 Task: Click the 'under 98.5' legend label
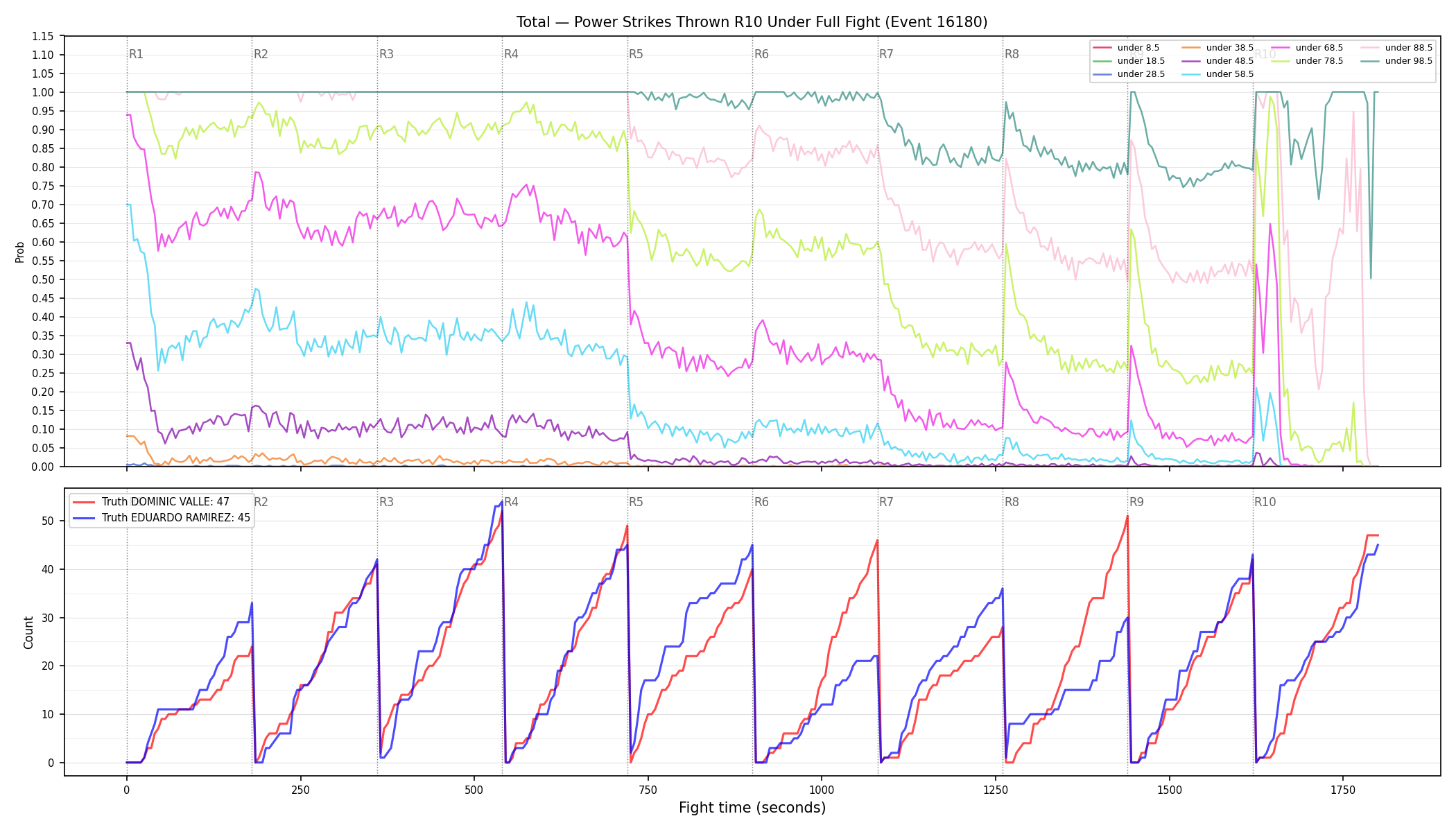click(1408, 61)
